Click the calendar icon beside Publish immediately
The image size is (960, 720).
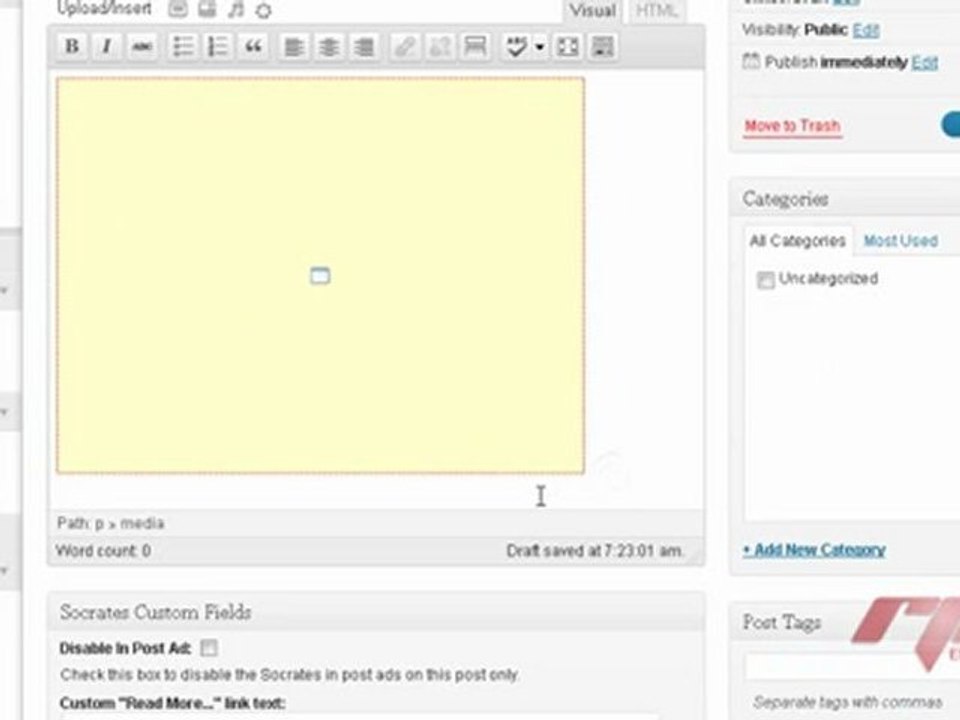coord(751,61)
